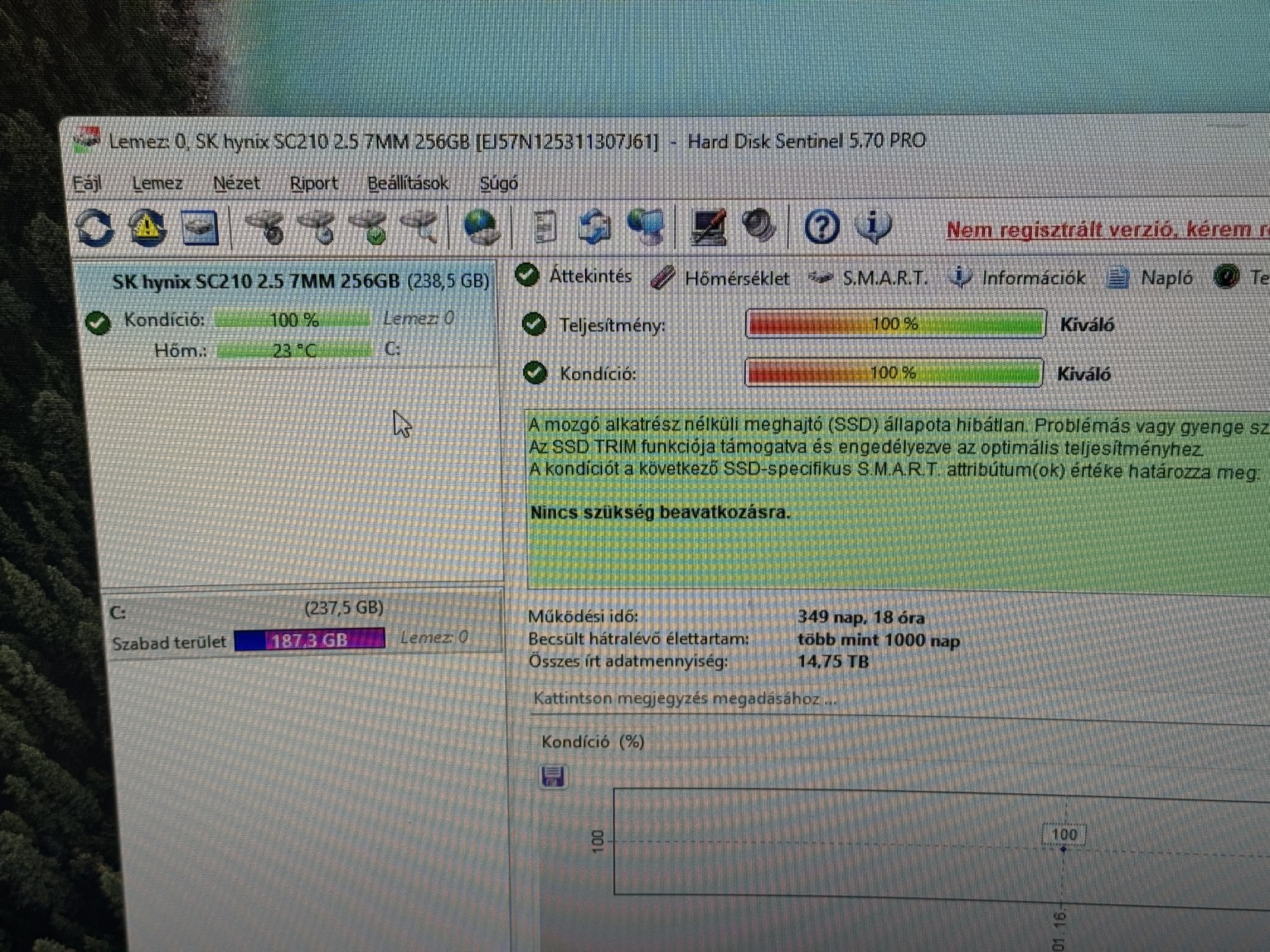Click the 100 data point on the chart

click(1063, 848)
